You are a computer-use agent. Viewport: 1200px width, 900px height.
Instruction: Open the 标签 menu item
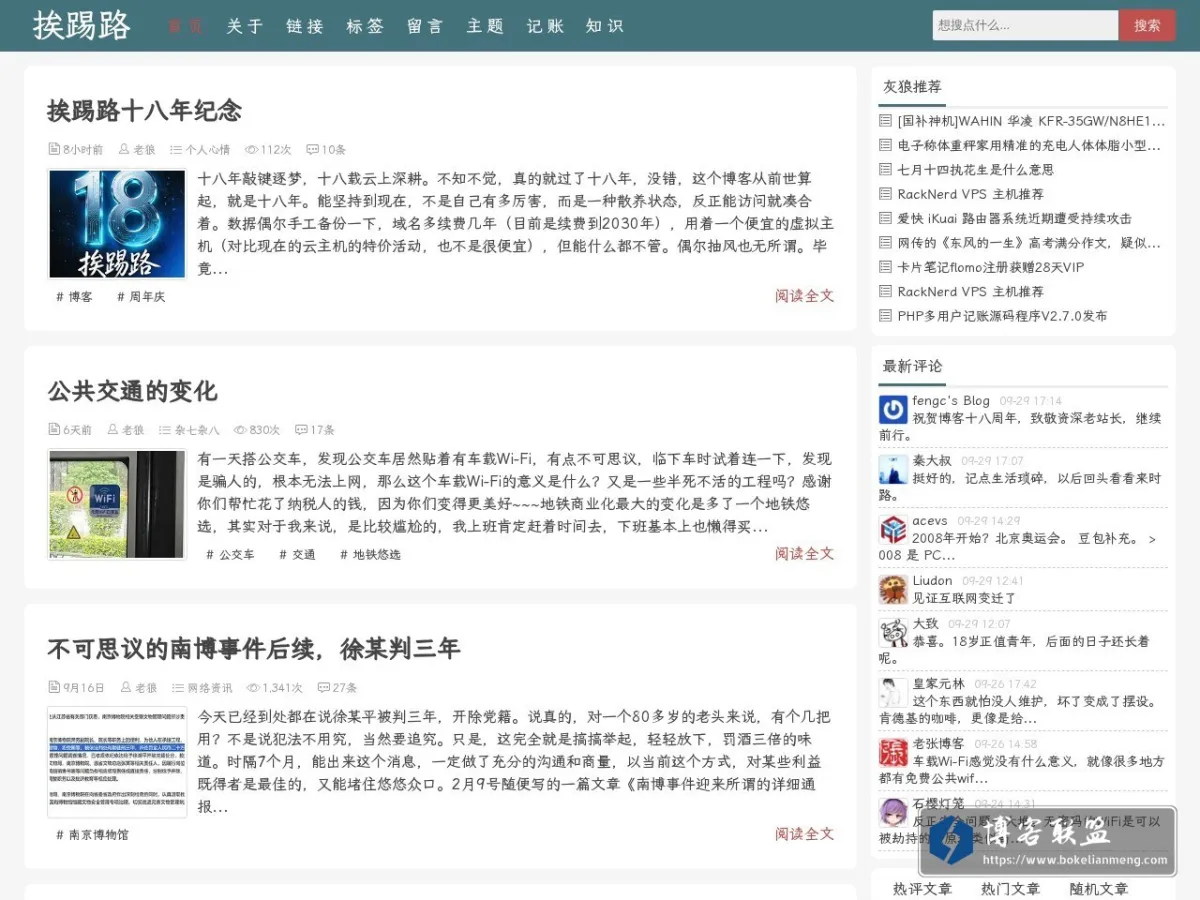364,26
